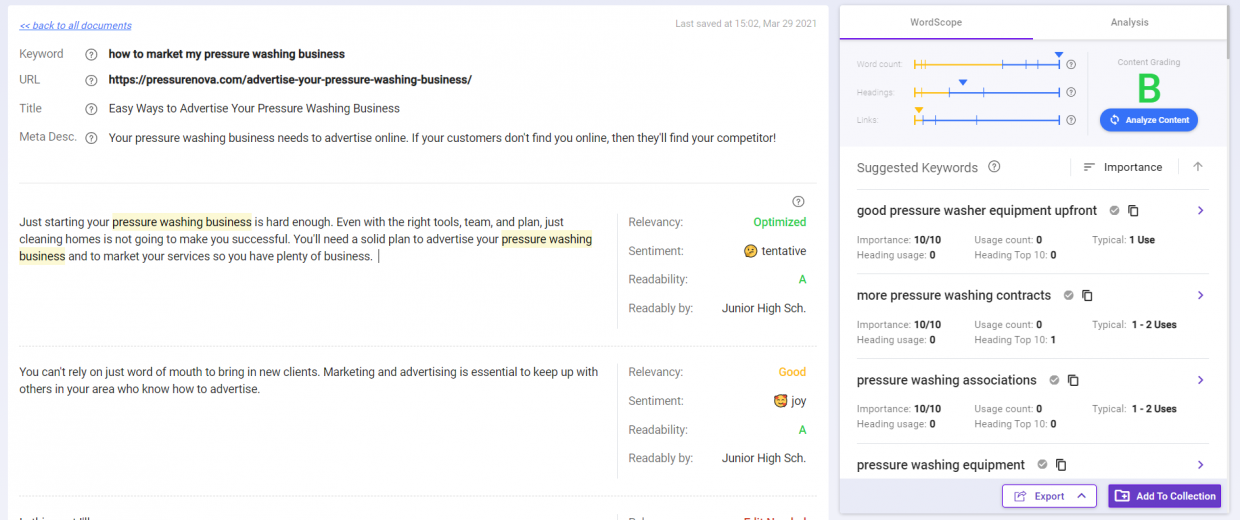1240x520 pixels.
Task: Click help icon next to URL
Action: point(91,80)
